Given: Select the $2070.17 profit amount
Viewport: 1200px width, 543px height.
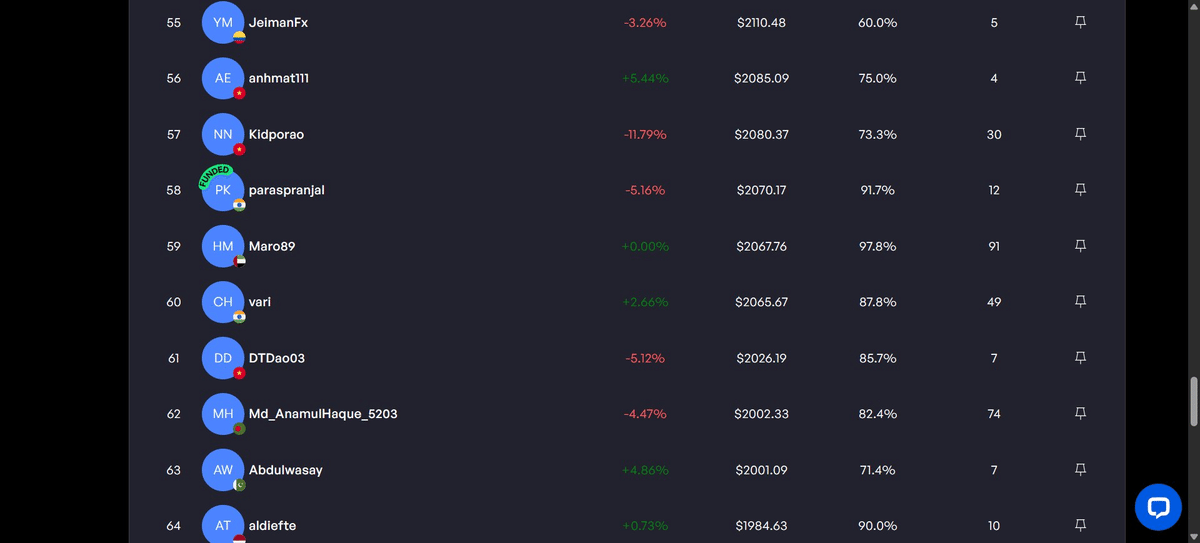Looking at the screenshot, I should 761,190.
